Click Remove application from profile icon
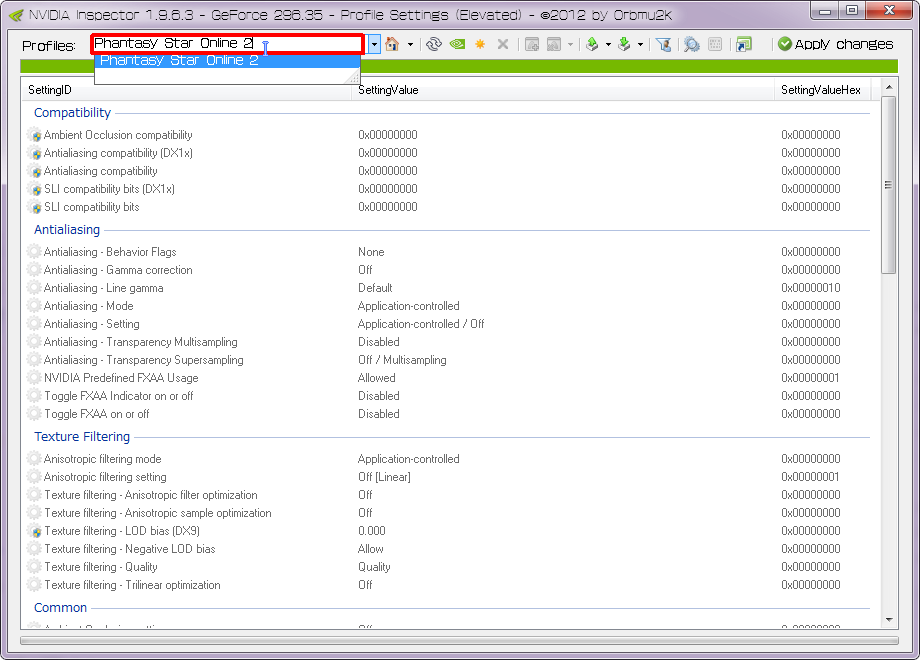 click(553, 44)
